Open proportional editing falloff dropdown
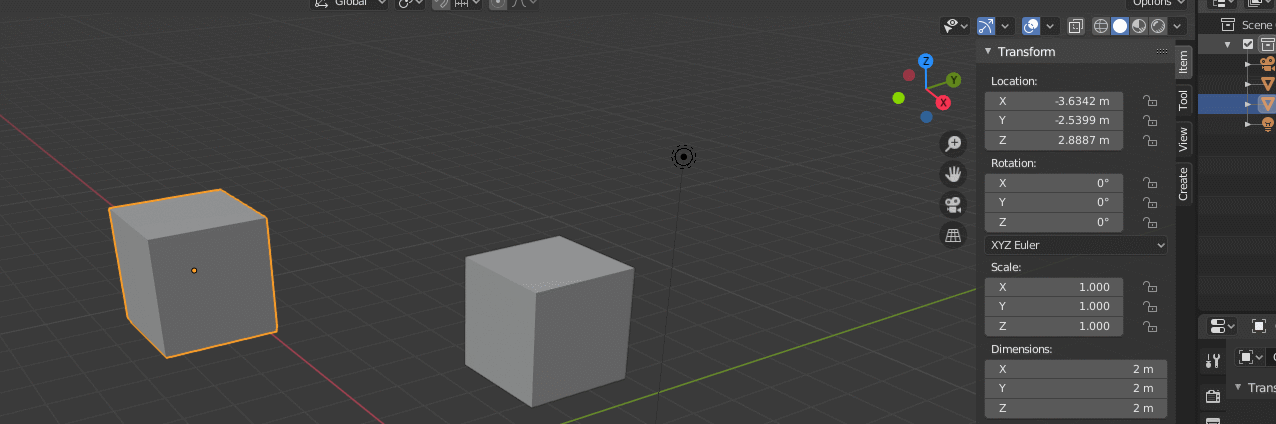 tap(524, 3)
